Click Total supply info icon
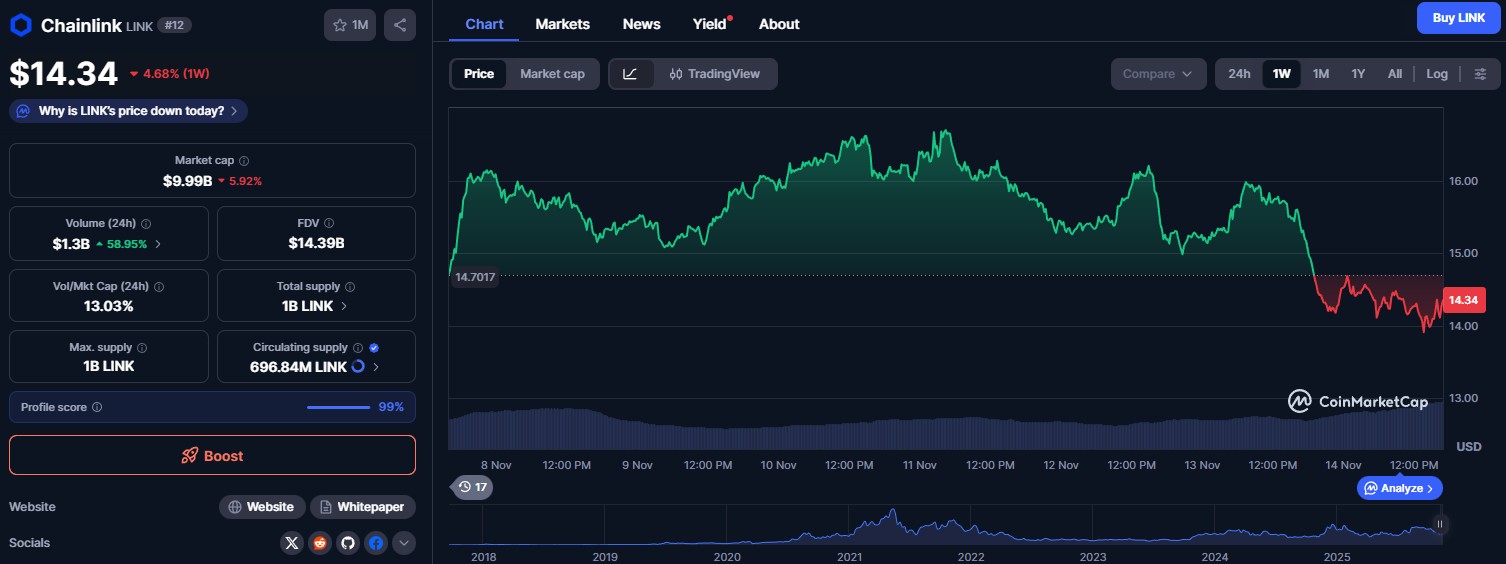Image resolution: width=1506 pixels, height=564 pixels. pos(351,286)
